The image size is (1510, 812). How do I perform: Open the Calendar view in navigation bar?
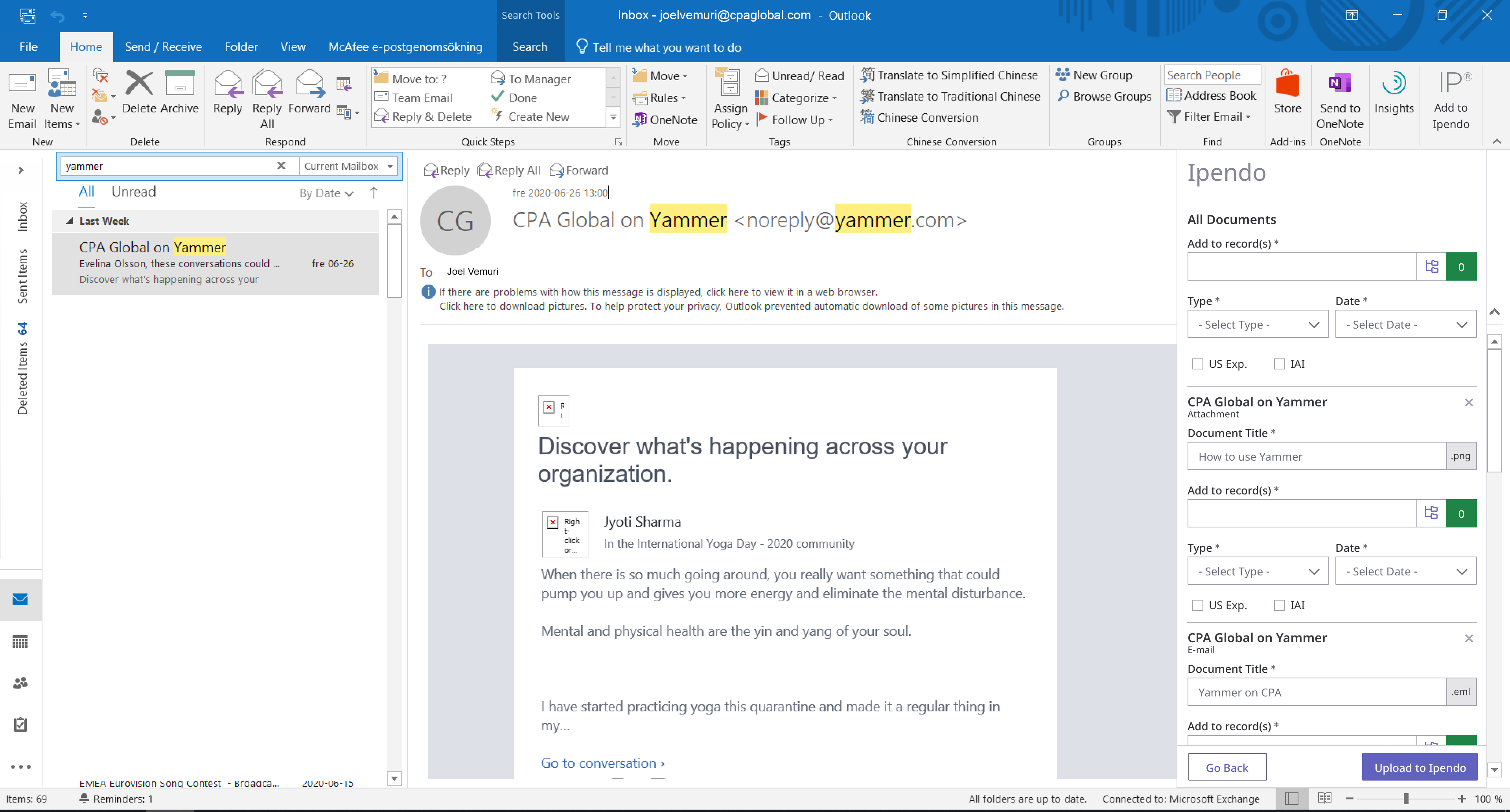click(x=20, y=641)
